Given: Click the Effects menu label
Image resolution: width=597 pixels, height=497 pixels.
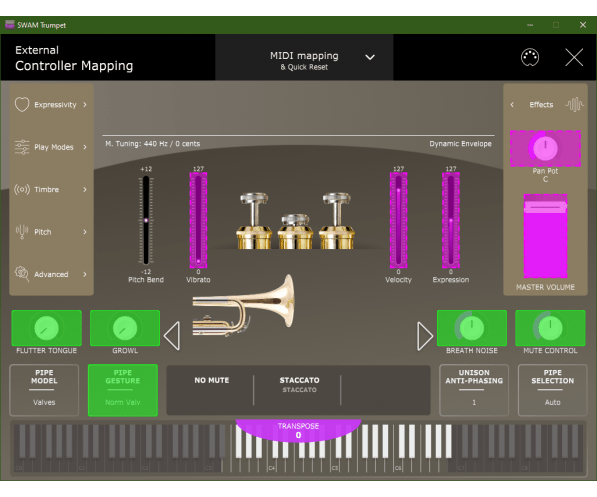Looking at the screenshot, I should click(x=541, y=104).
